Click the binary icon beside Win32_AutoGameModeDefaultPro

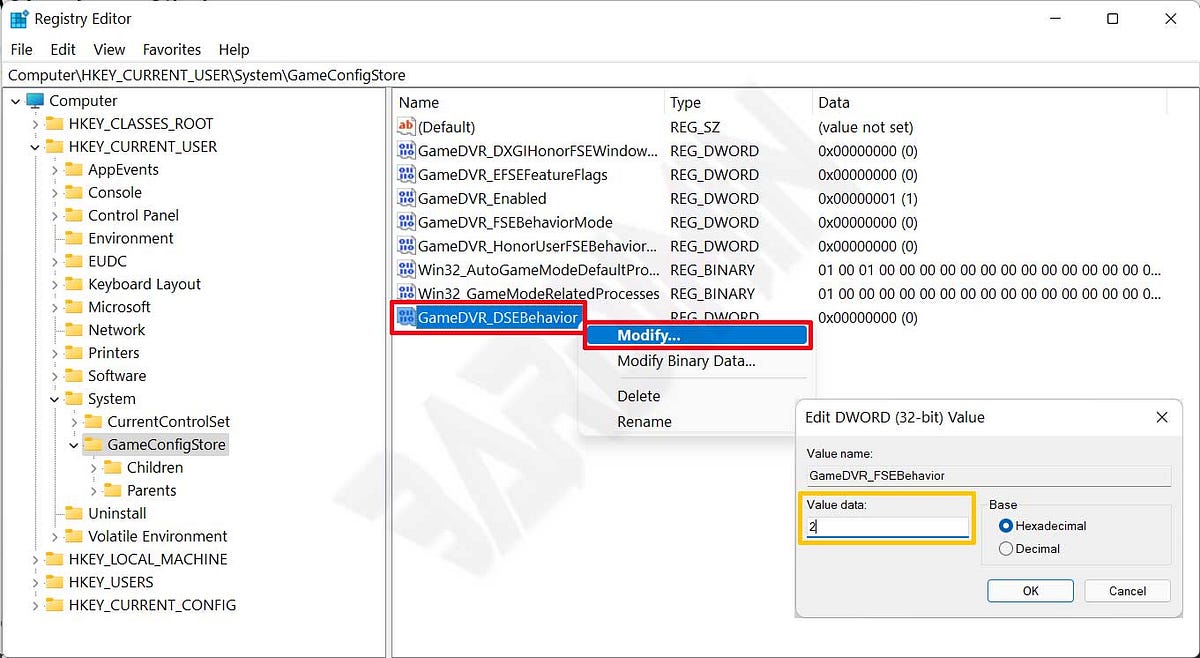[x=406, y=270]
